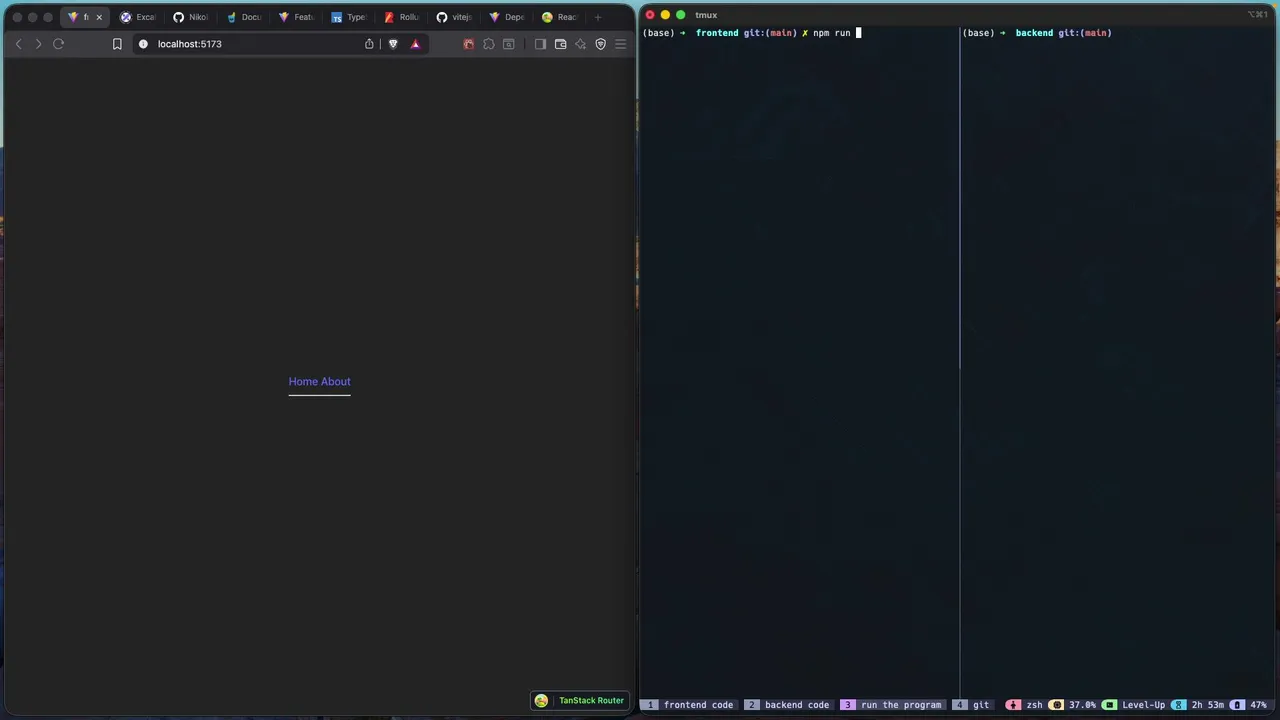Screen dimensions: 1280x720
Task: Select tmux window 4 git
Action: (x=972, y=705)
